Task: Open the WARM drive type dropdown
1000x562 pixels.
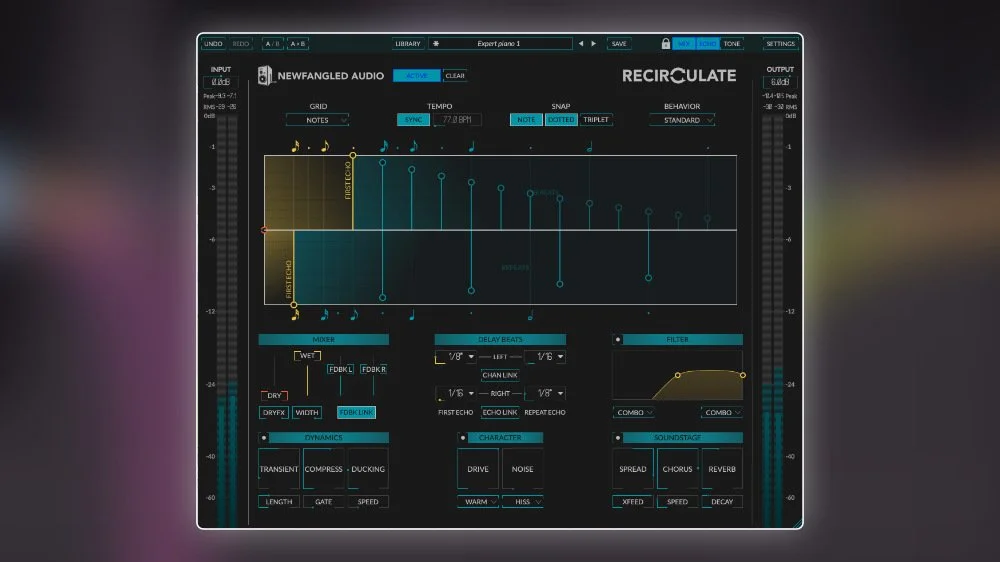Action: (478, 501)
